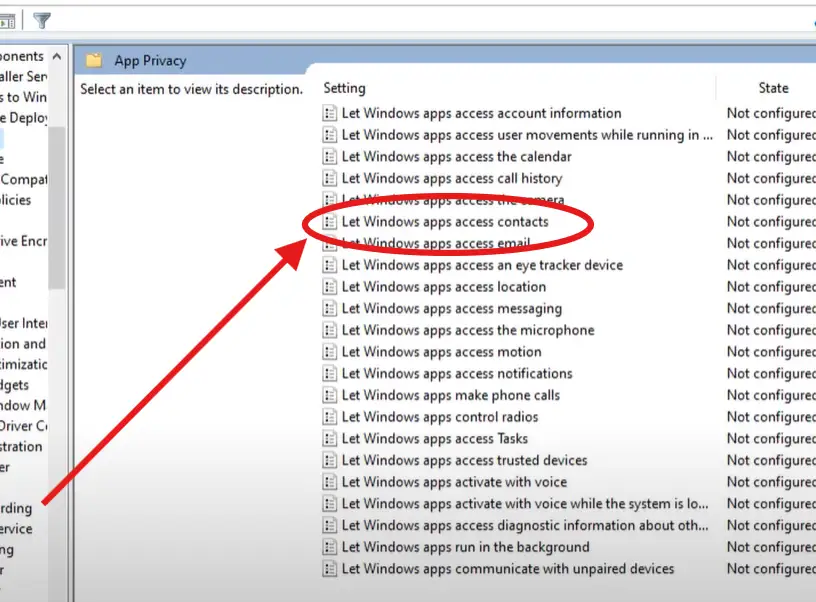Click policy icon beside 'run in the background'
Viewport: 816px width, 602px height.
tap(329, 547)
